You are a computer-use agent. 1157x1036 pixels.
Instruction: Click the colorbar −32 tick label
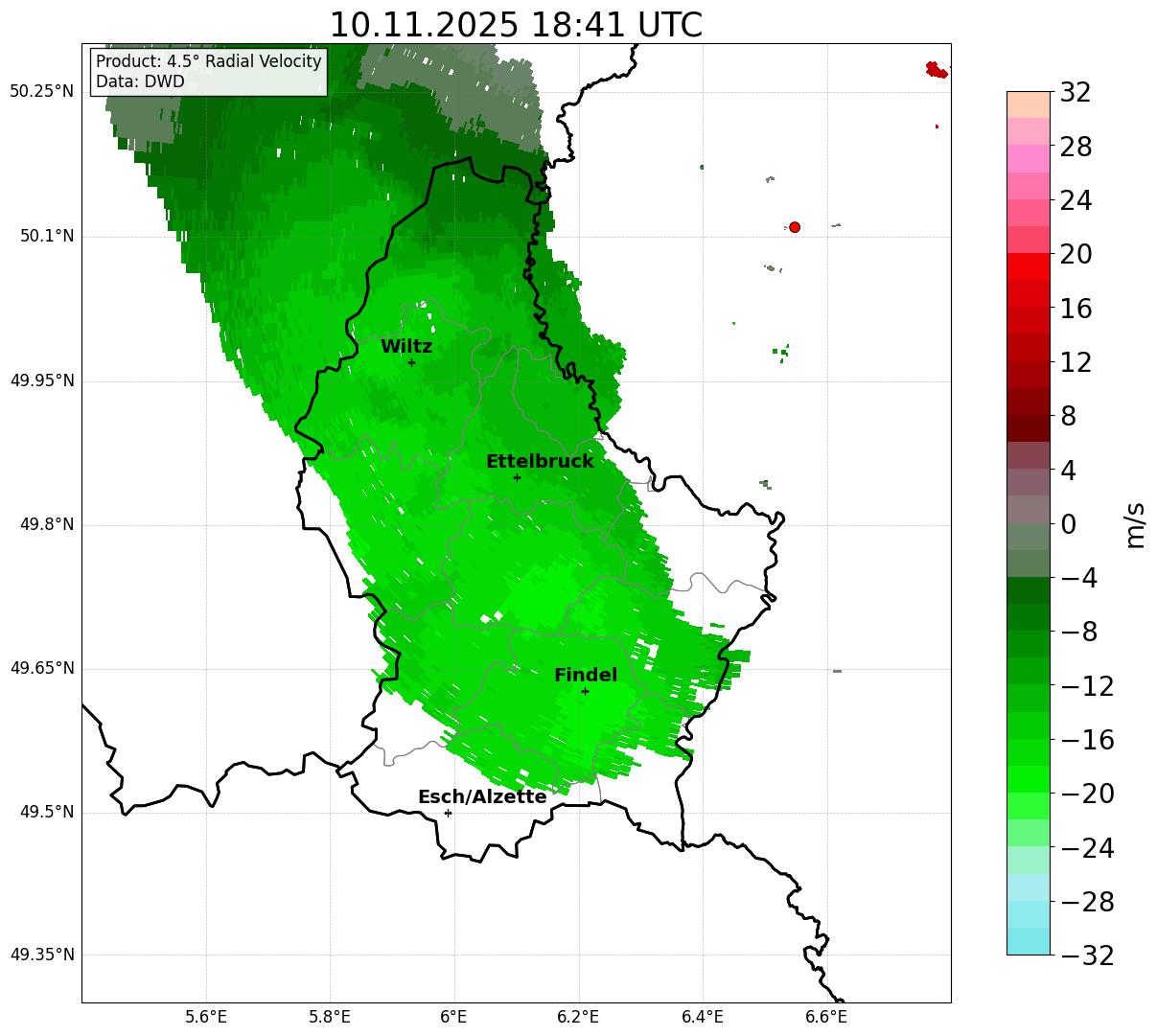1086,955
